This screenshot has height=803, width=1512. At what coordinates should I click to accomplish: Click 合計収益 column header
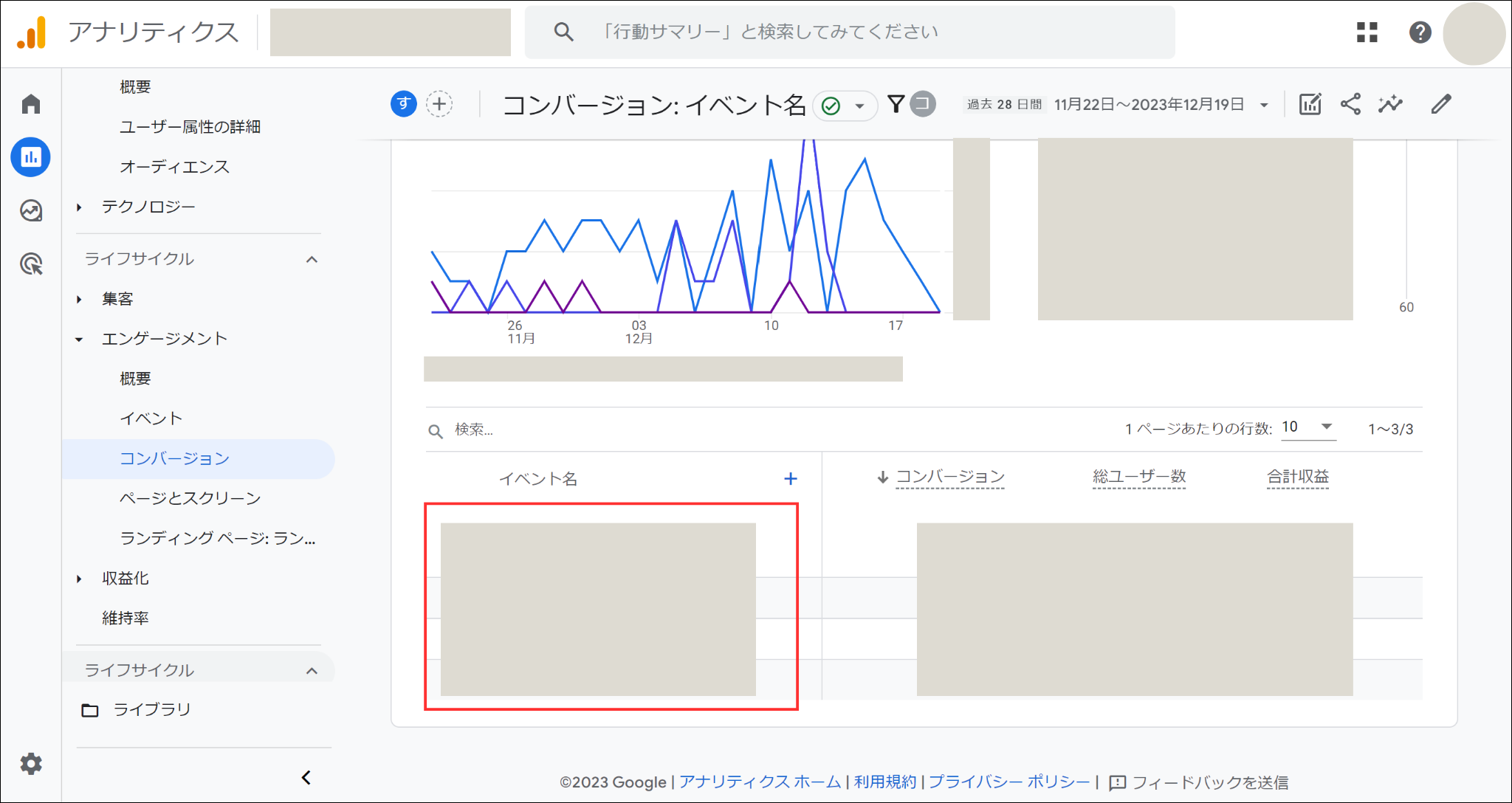(x=1298, y=477)
